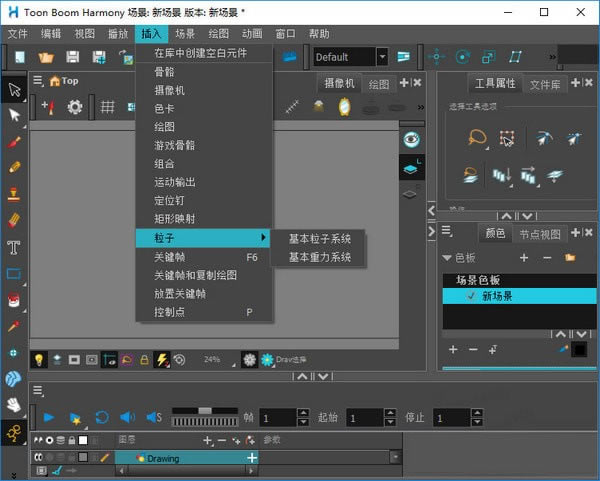Select the Rectangle shape tool
The height and width of the screenshot is (481, 600).
pos(14,273)
